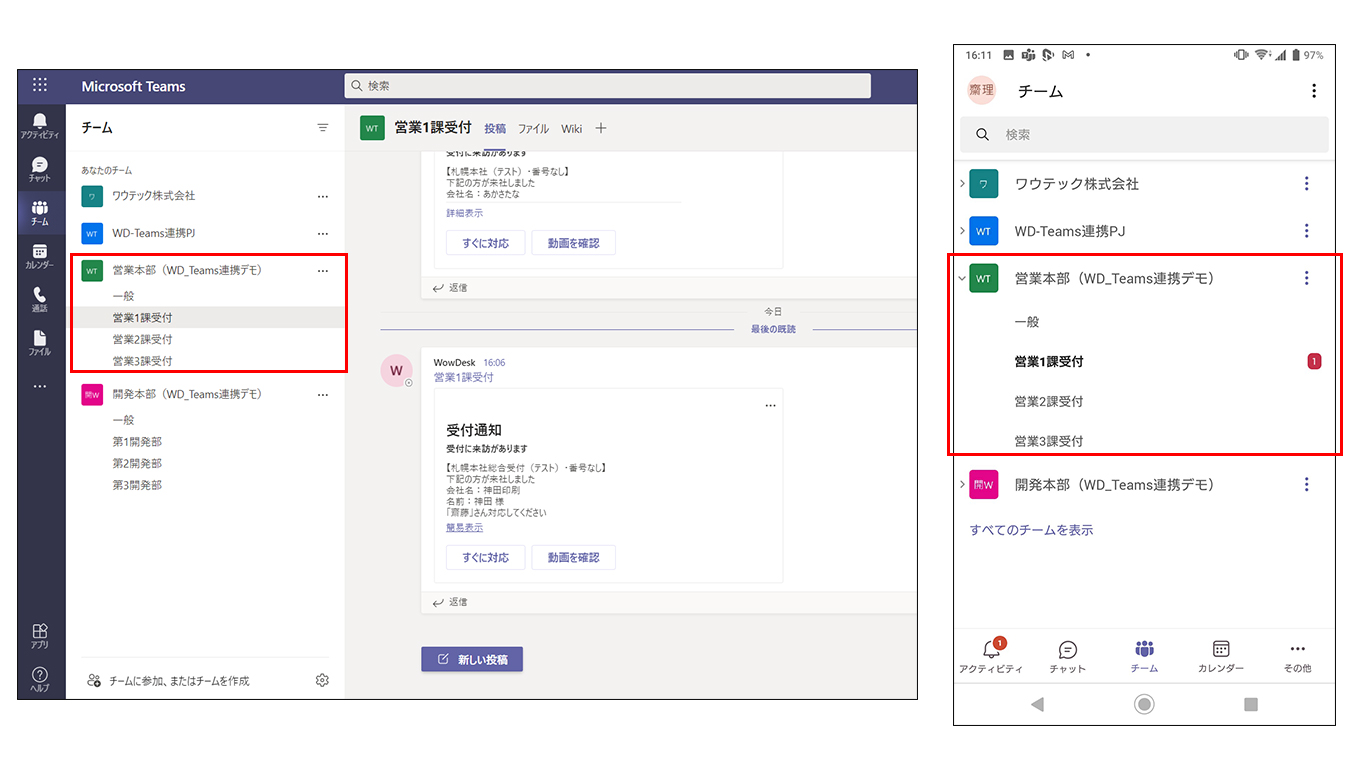
Task: Open mobile options for WD-Teams連携PJ
Action: (x=1306, y=231)
